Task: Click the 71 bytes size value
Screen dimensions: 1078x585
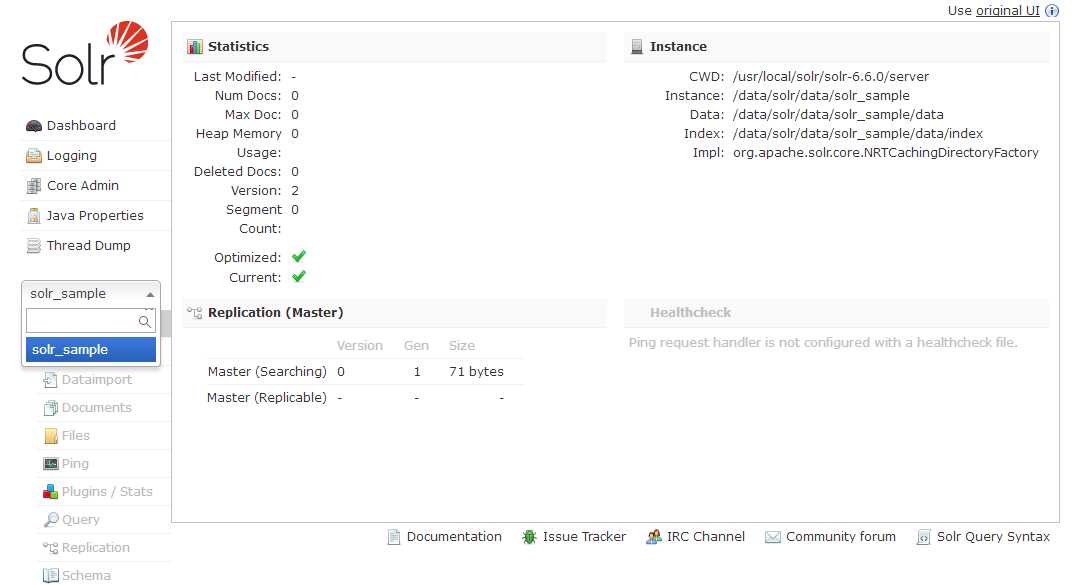Action: pyautogui.click(x=476, y=372)
